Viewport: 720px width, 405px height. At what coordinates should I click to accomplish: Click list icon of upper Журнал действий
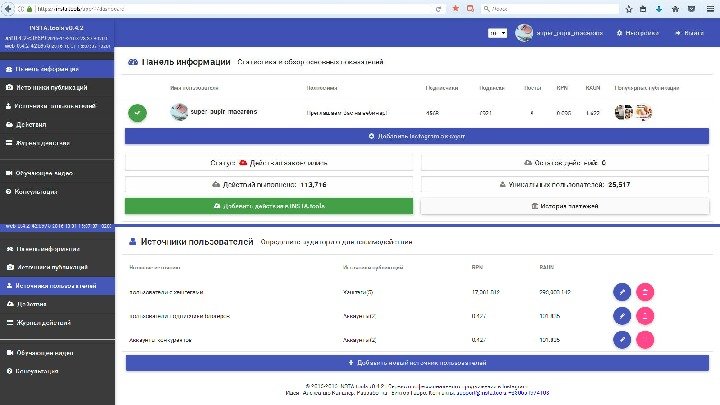coord(9,143)
